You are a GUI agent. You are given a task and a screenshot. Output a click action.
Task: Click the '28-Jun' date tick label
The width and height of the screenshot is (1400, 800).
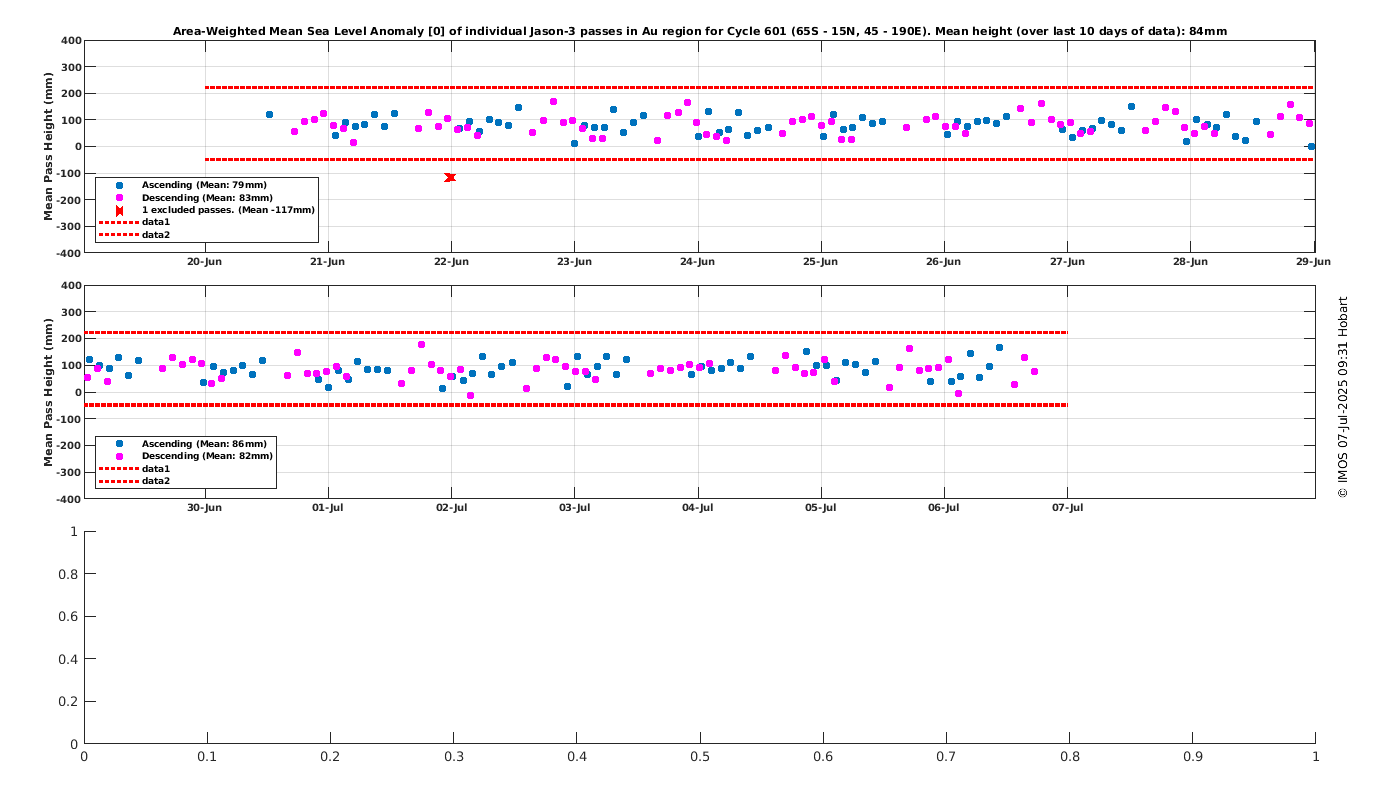[x=1190, y=262]
